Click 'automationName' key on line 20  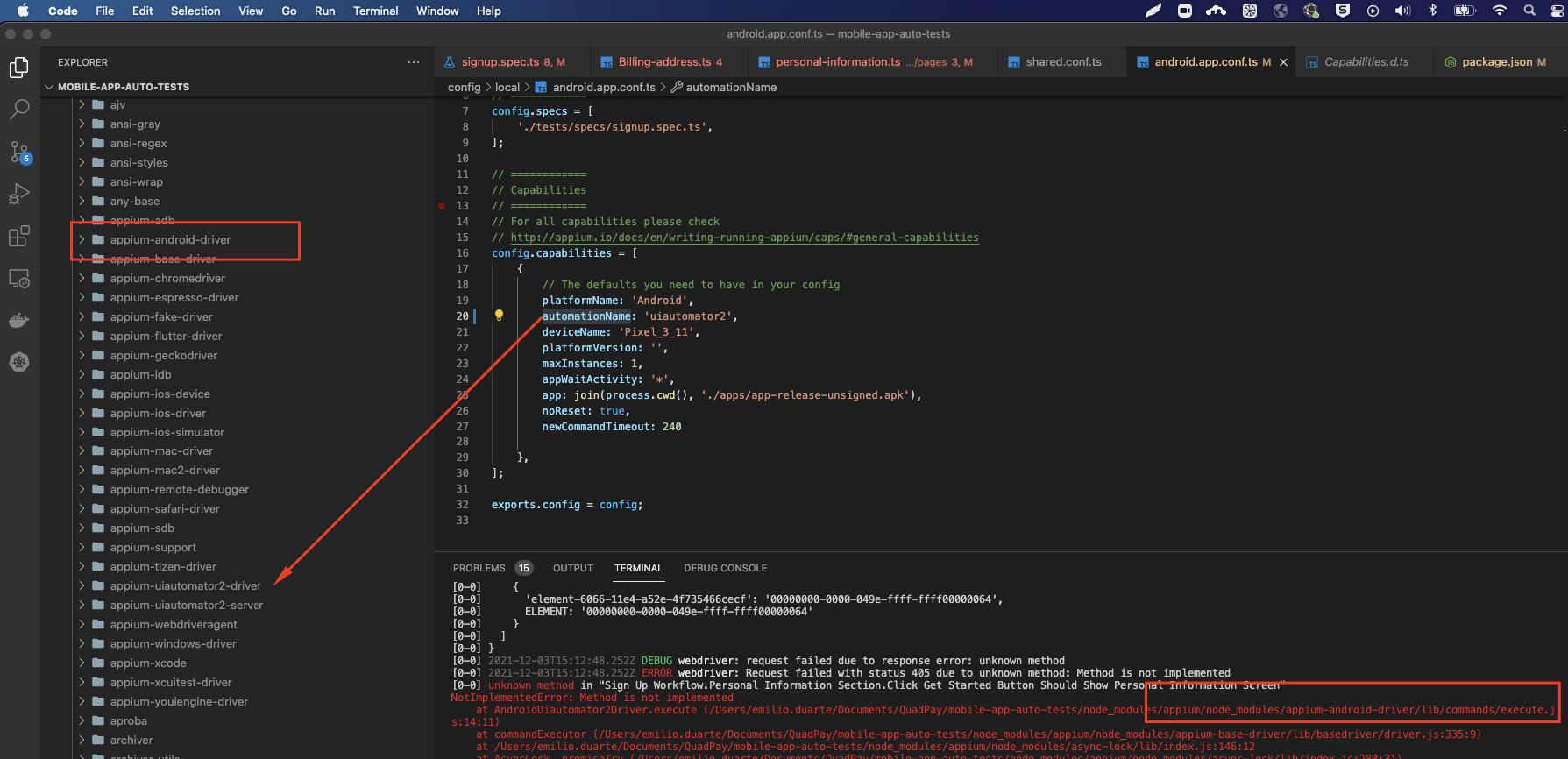(x=586, y=316)
